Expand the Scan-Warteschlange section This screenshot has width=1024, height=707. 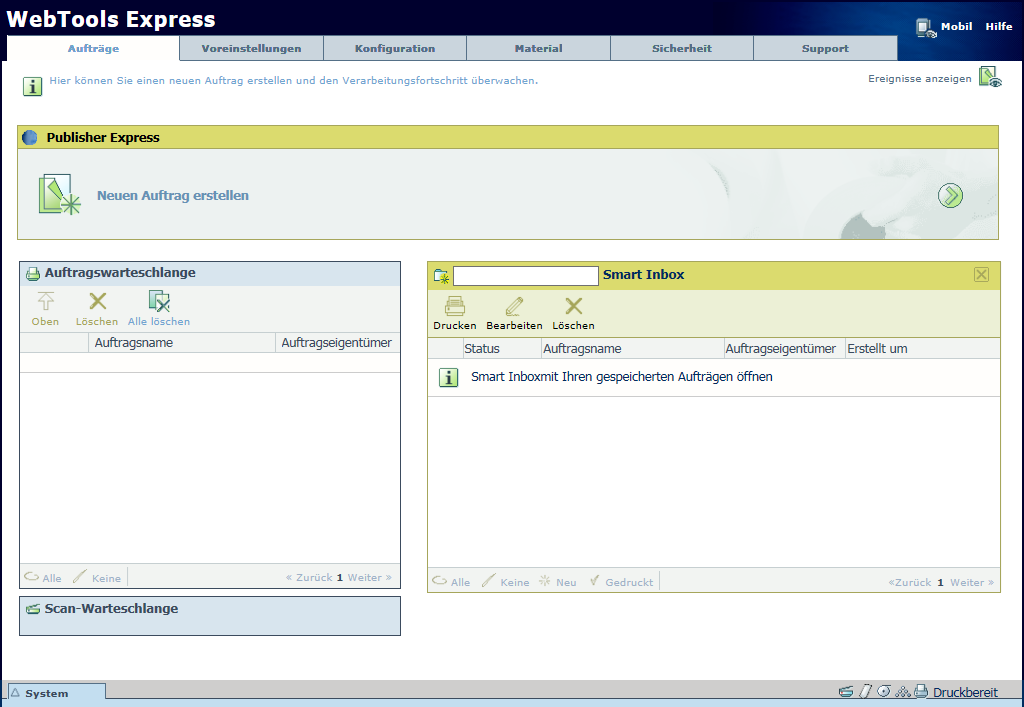click(110, 609)
